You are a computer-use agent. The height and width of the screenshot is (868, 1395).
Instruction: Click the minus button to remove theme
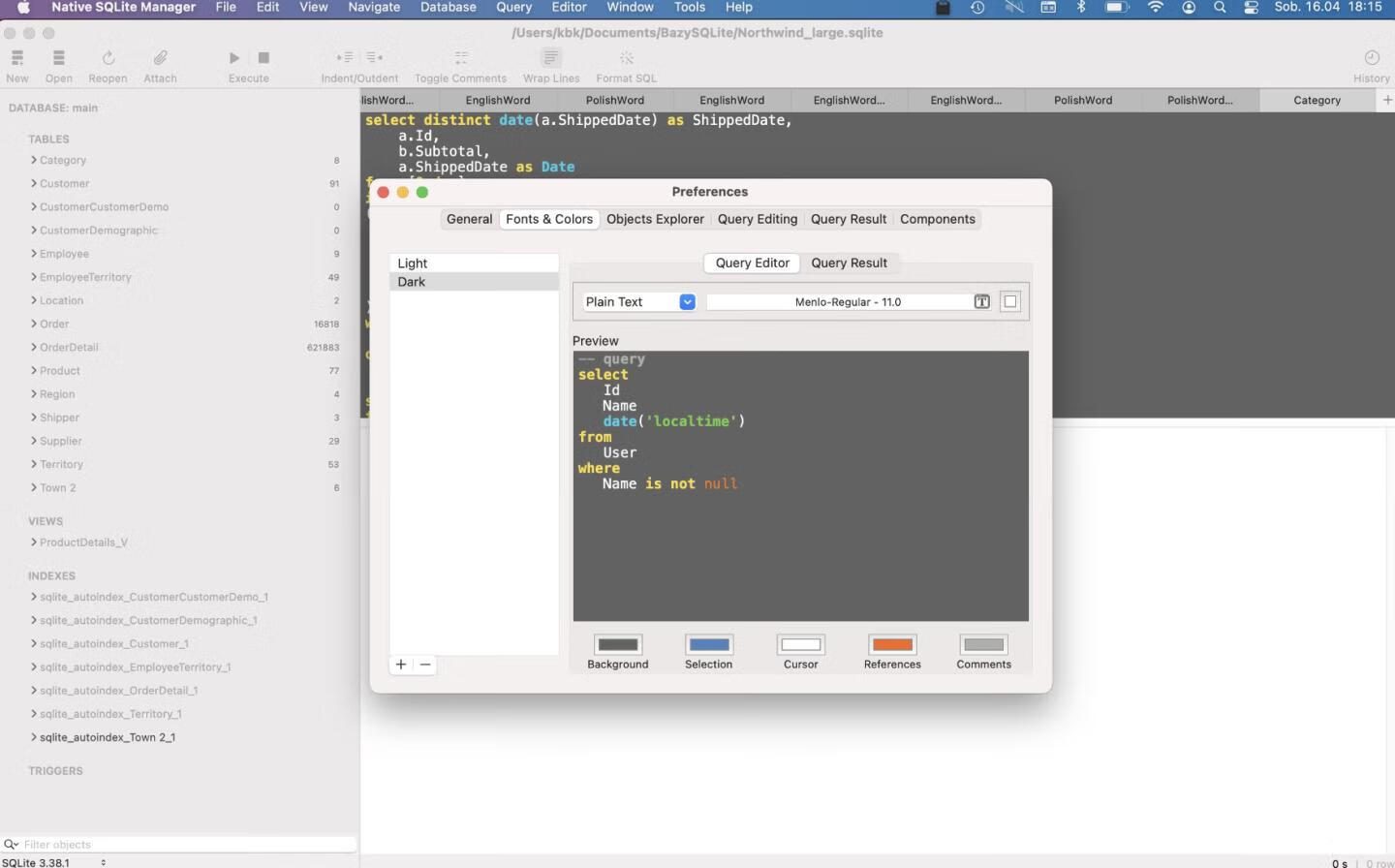pos(425,665)
